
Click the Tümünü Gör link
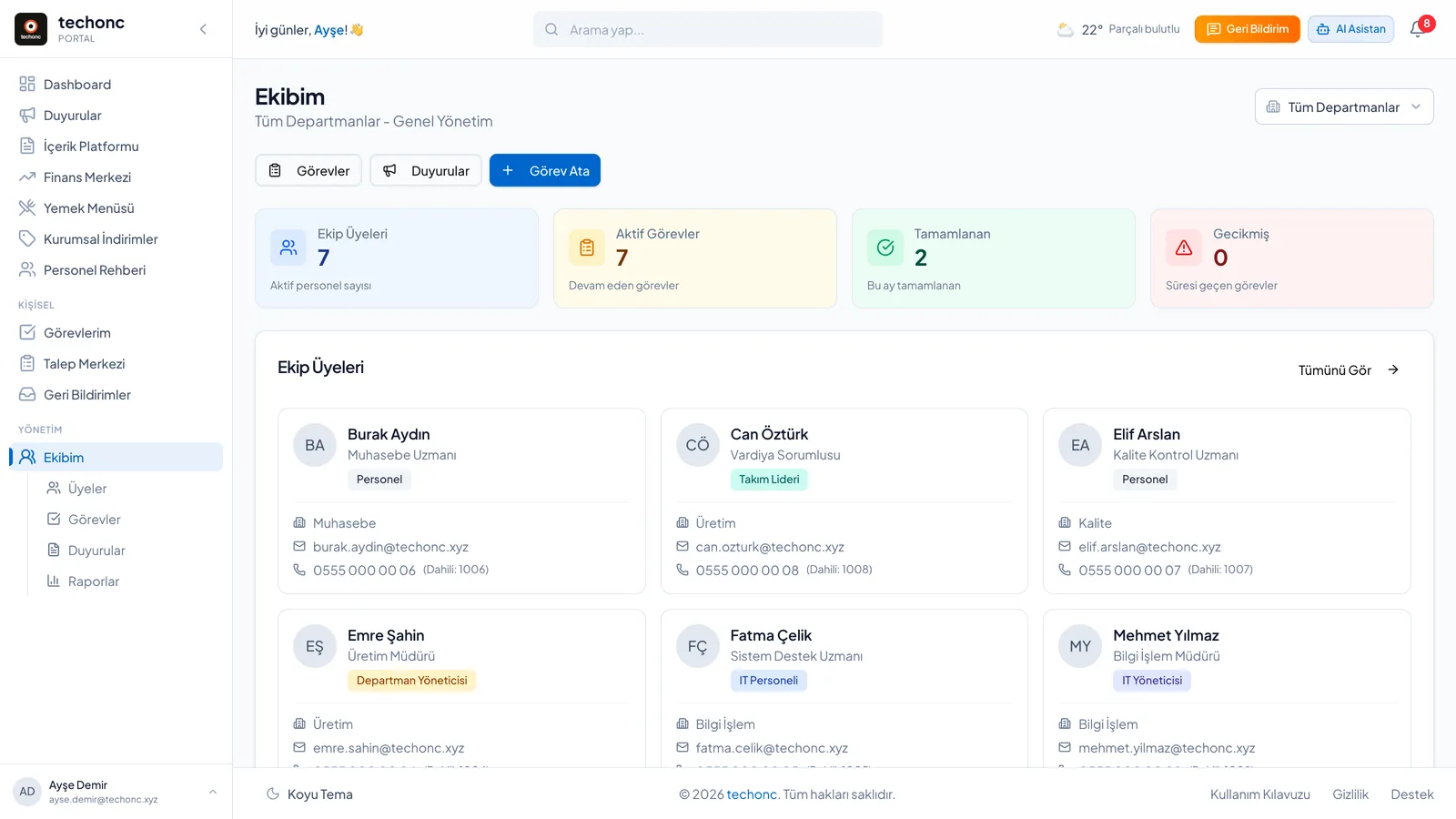1349,370
